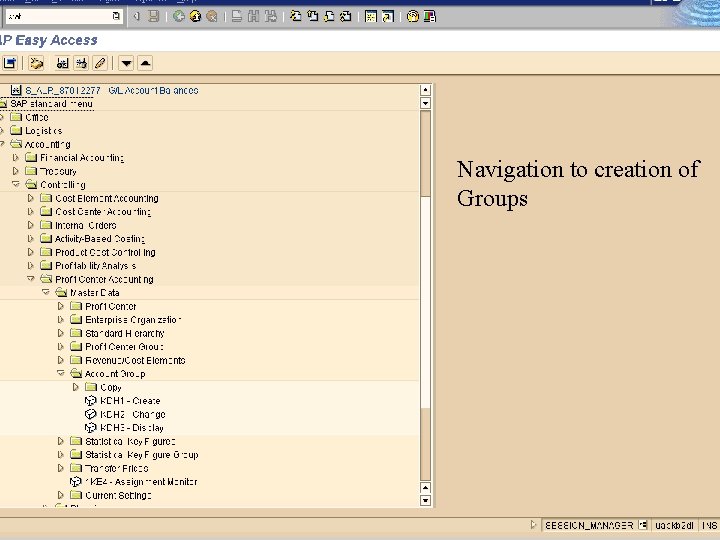Jump to Last Page icon
The height and width of the screenshot is (540, 720).
point(345,17)
